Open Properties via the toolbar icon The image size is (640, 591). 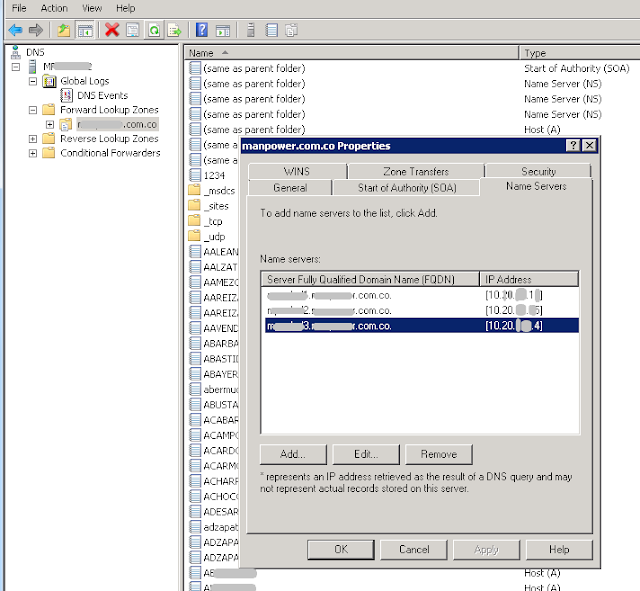(x=133, y=30)
